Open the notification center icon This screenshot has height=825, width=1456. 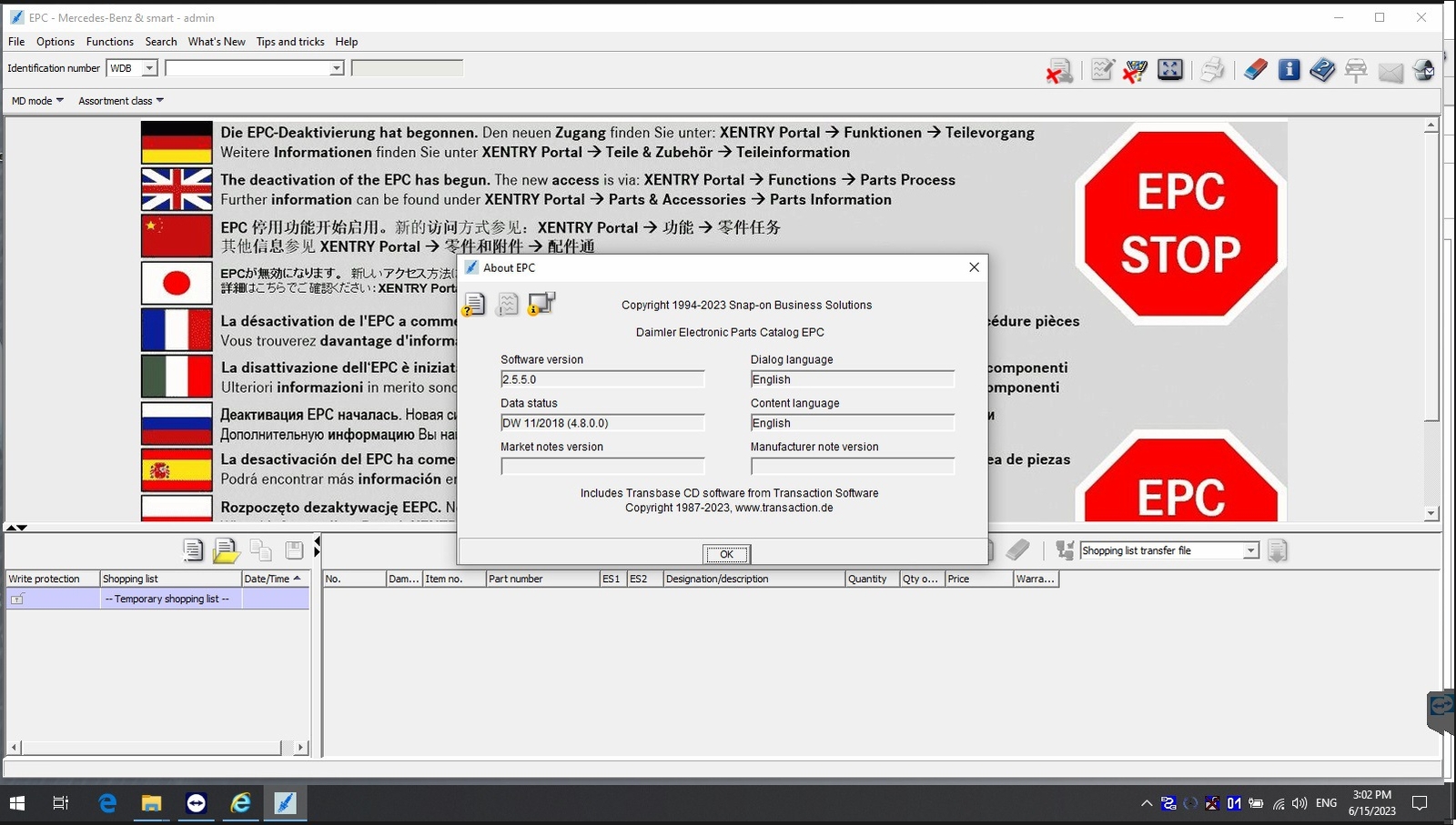pyautogui.click(x=1420, y=803)
